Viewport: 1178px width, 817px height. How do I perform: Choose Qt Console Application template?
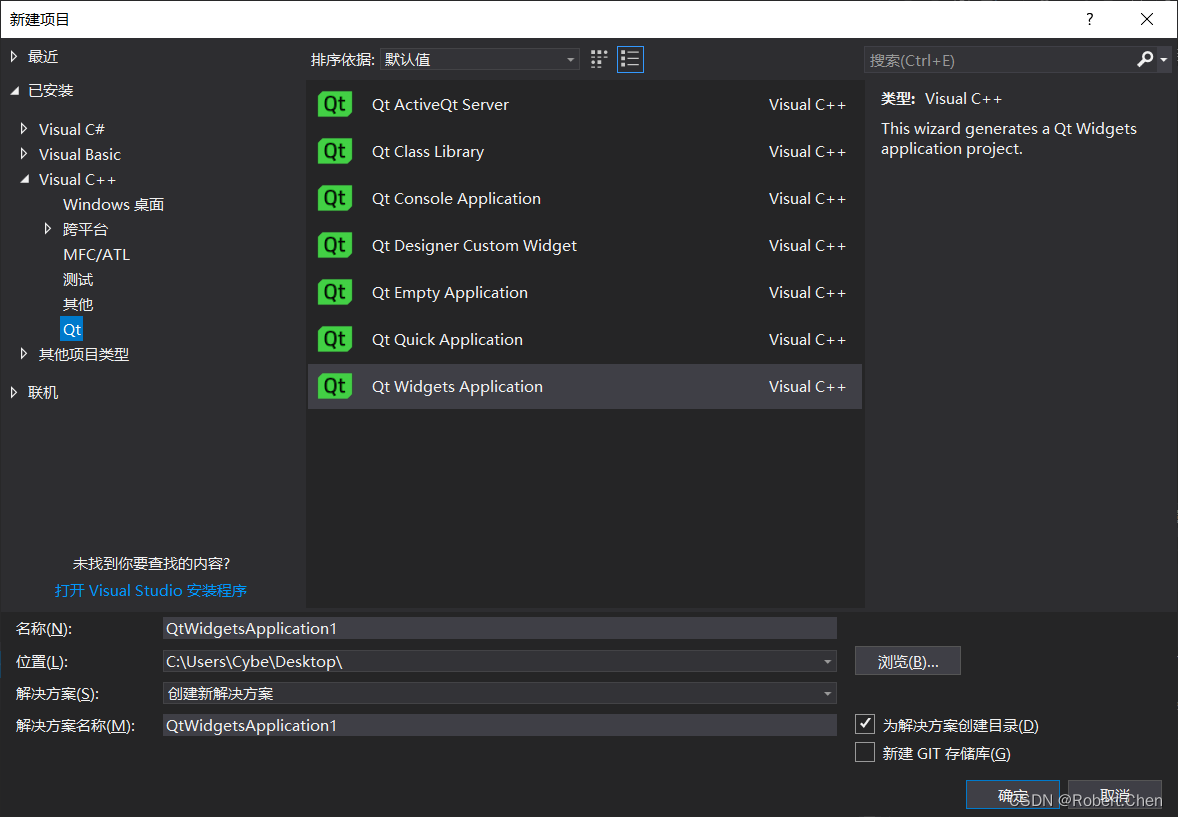[584, 198]
